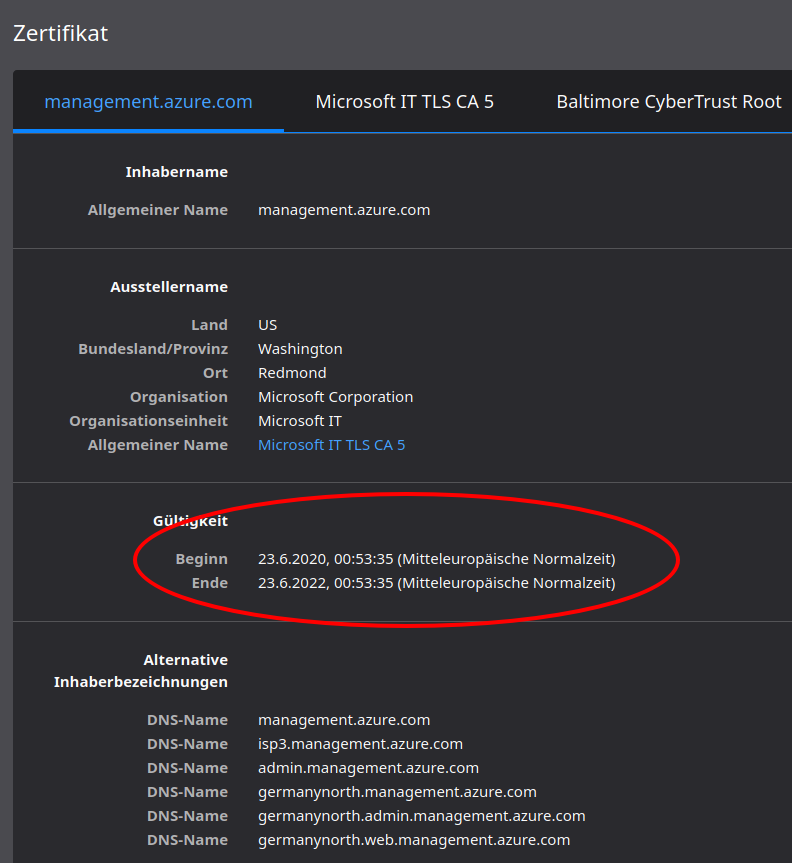Select the Land value US

click(x=267, y=325)
